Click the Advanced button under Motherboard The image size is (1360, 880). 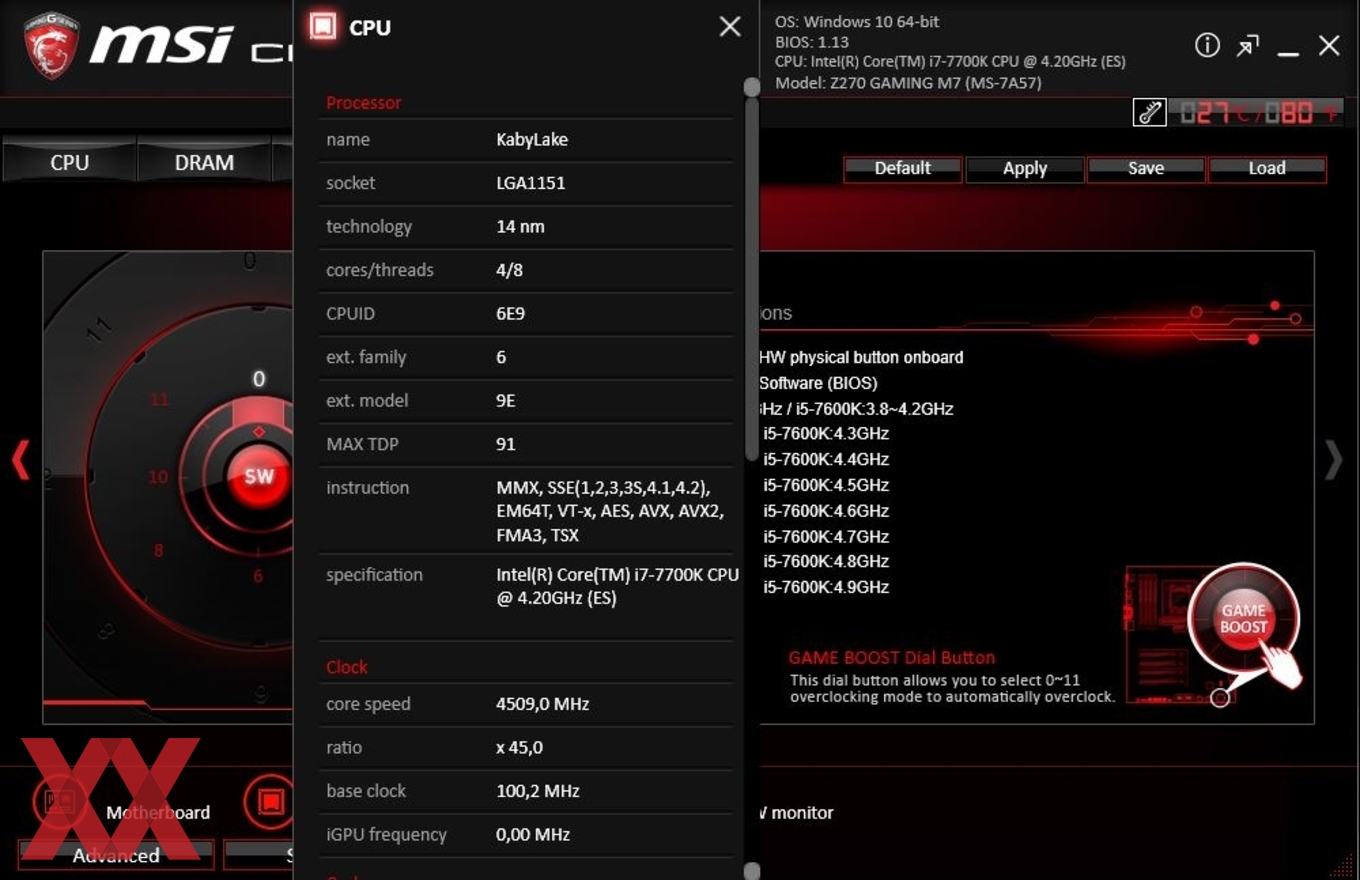[116, 855]
